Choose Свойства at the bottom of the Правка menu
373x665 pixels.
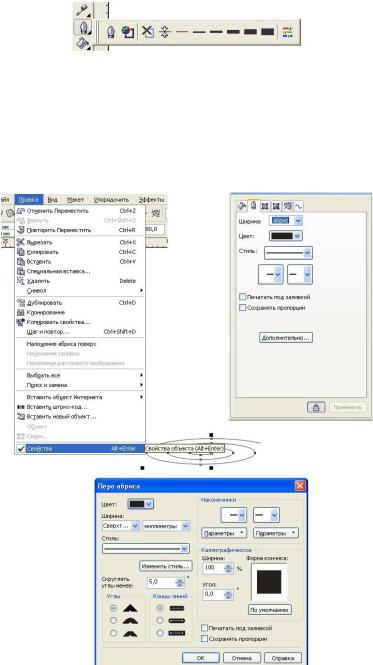(x=80, y=448)
